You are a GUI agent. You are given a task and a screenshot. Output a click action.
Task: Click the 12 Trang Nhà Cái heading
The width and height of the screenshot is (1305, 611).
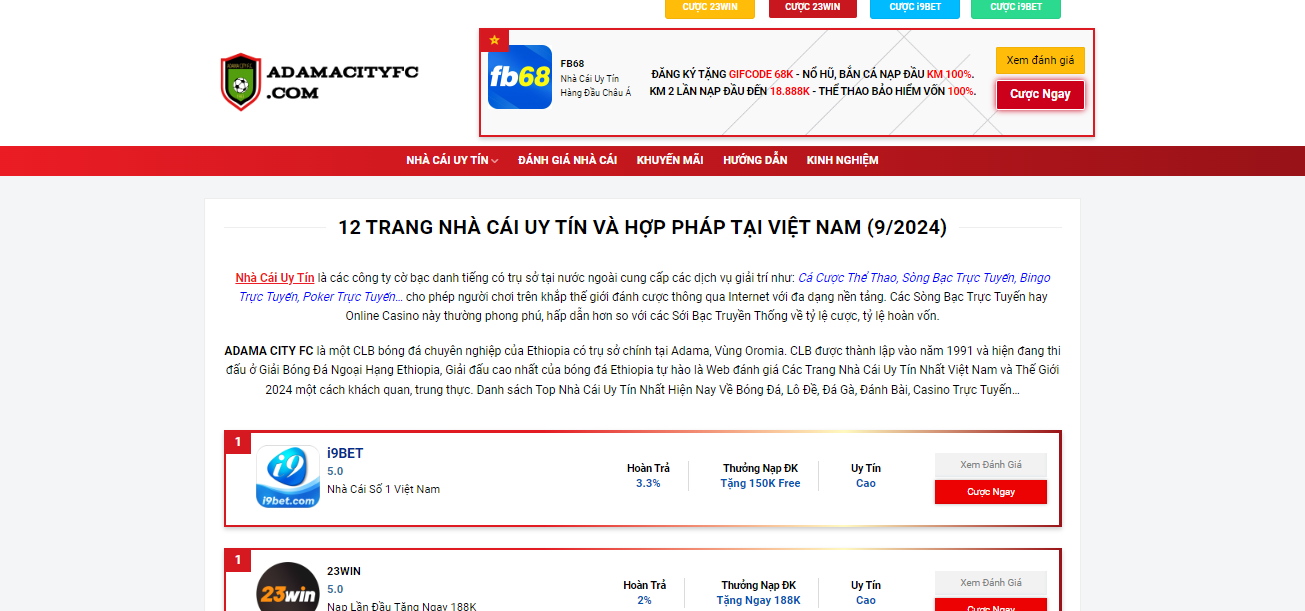642,227
